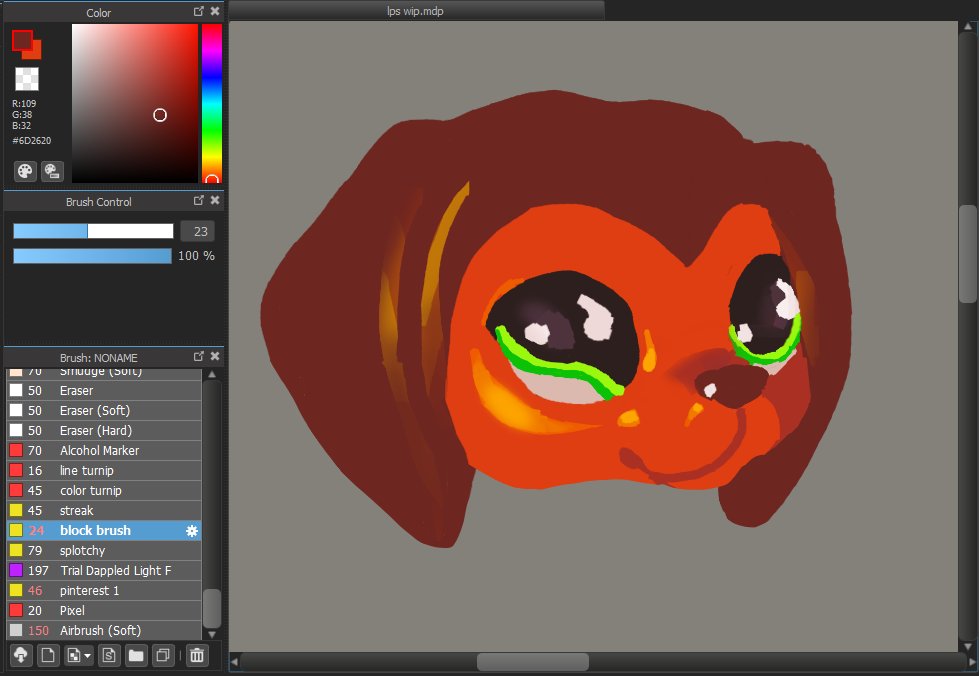Close the Brush Control panel
The image size is (979, 676).
pos(215,200)
